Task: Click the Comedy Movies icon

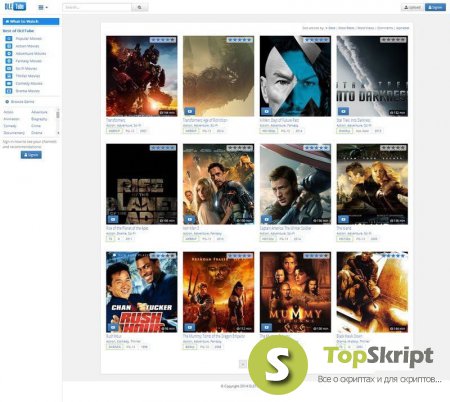Action: [x=9, y=83]
